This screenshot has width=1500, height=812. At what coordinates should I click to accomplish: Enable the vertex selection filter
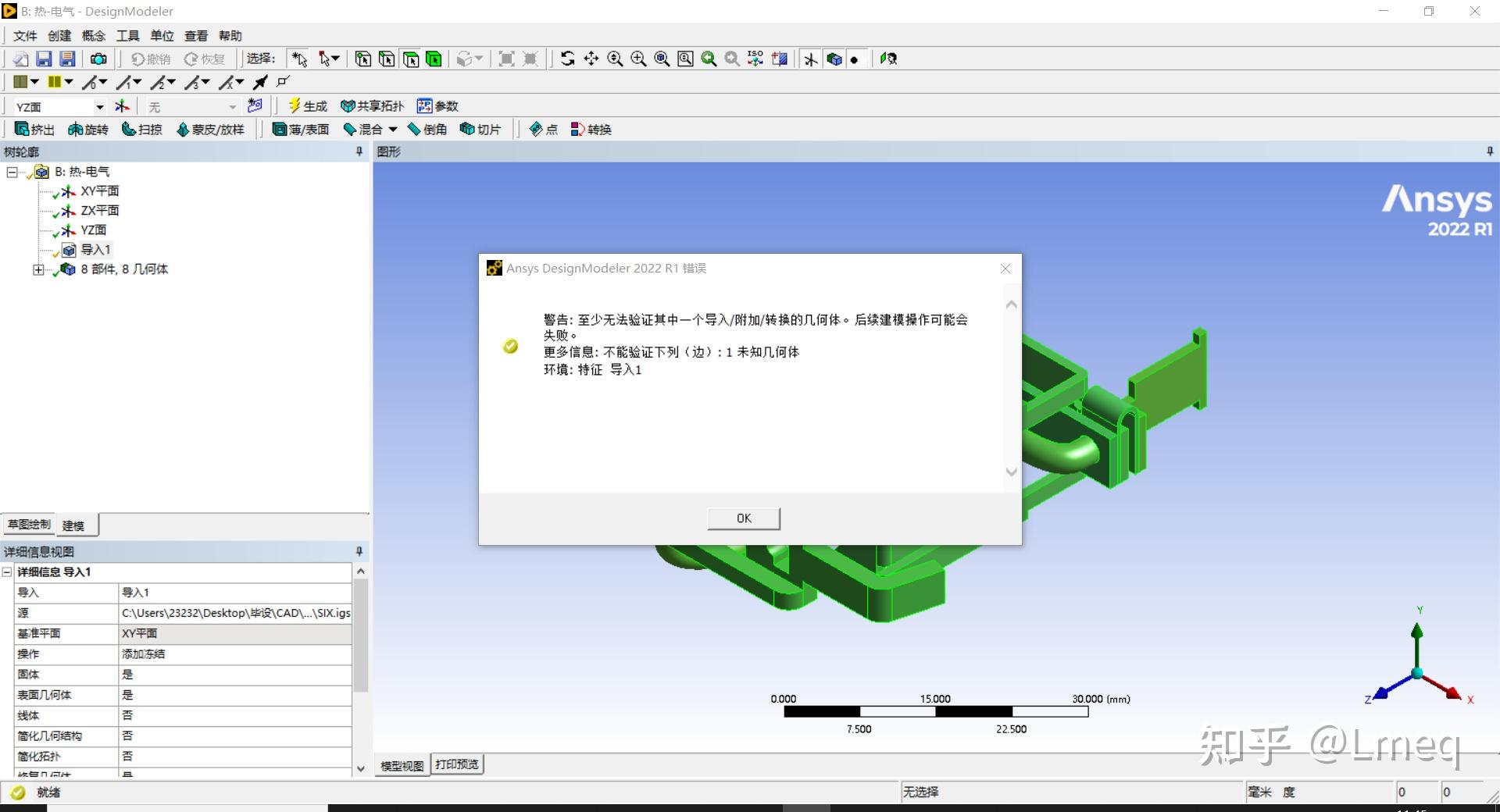pyautogui.click(x=363, y=59)
